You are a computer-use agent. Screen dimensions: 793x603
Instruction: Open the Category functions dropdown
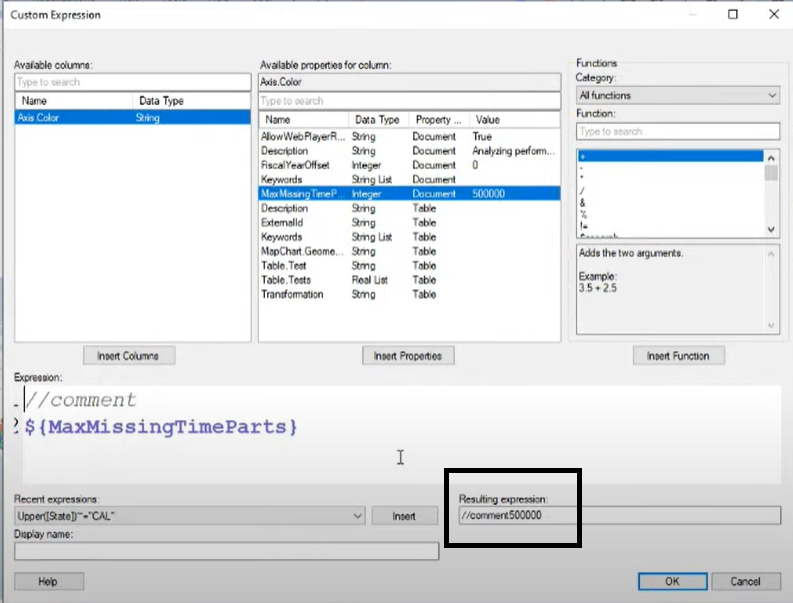coord(677,95)
